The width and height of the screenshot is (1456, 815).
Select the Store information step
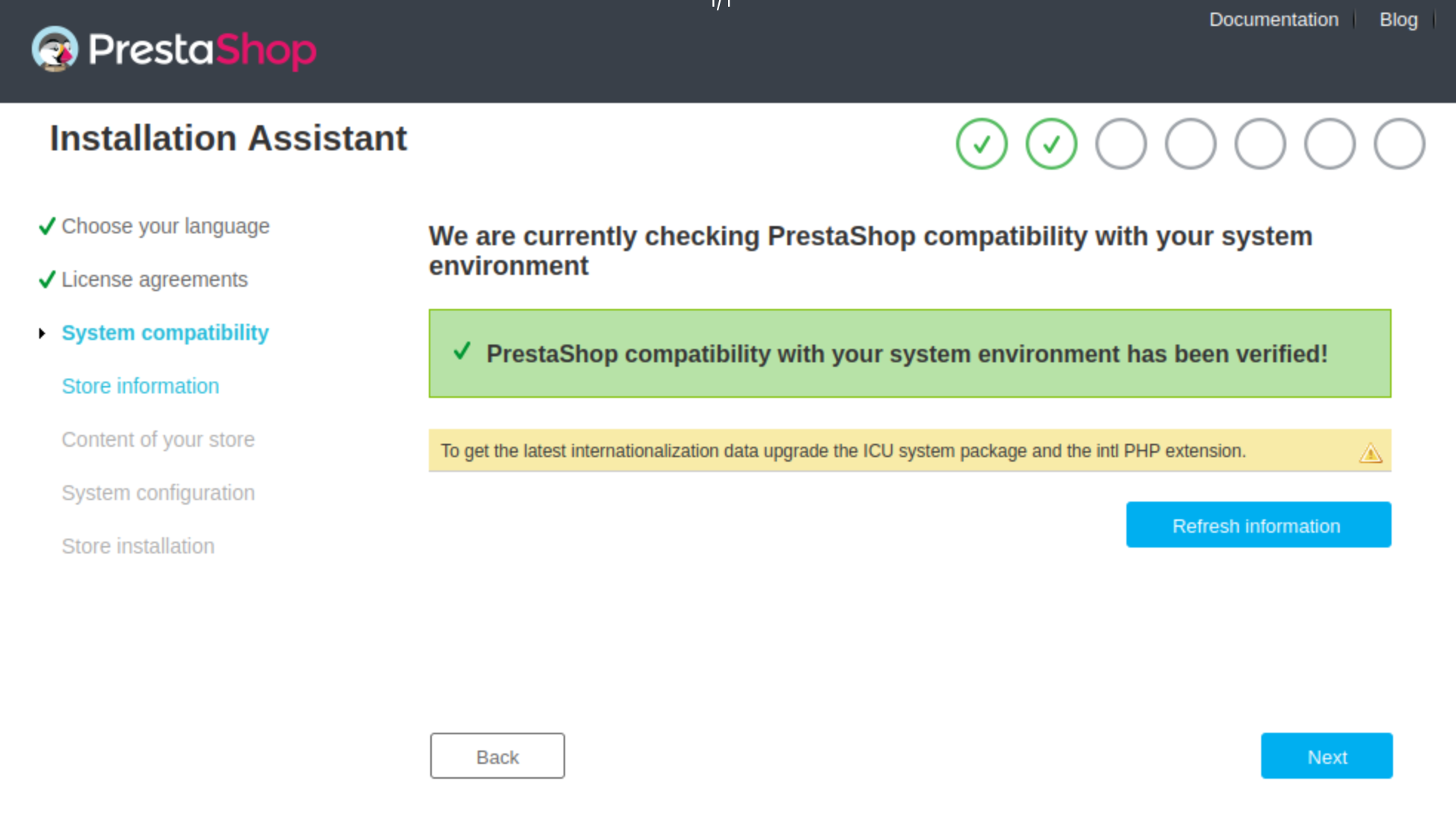[x=140, y=386]
